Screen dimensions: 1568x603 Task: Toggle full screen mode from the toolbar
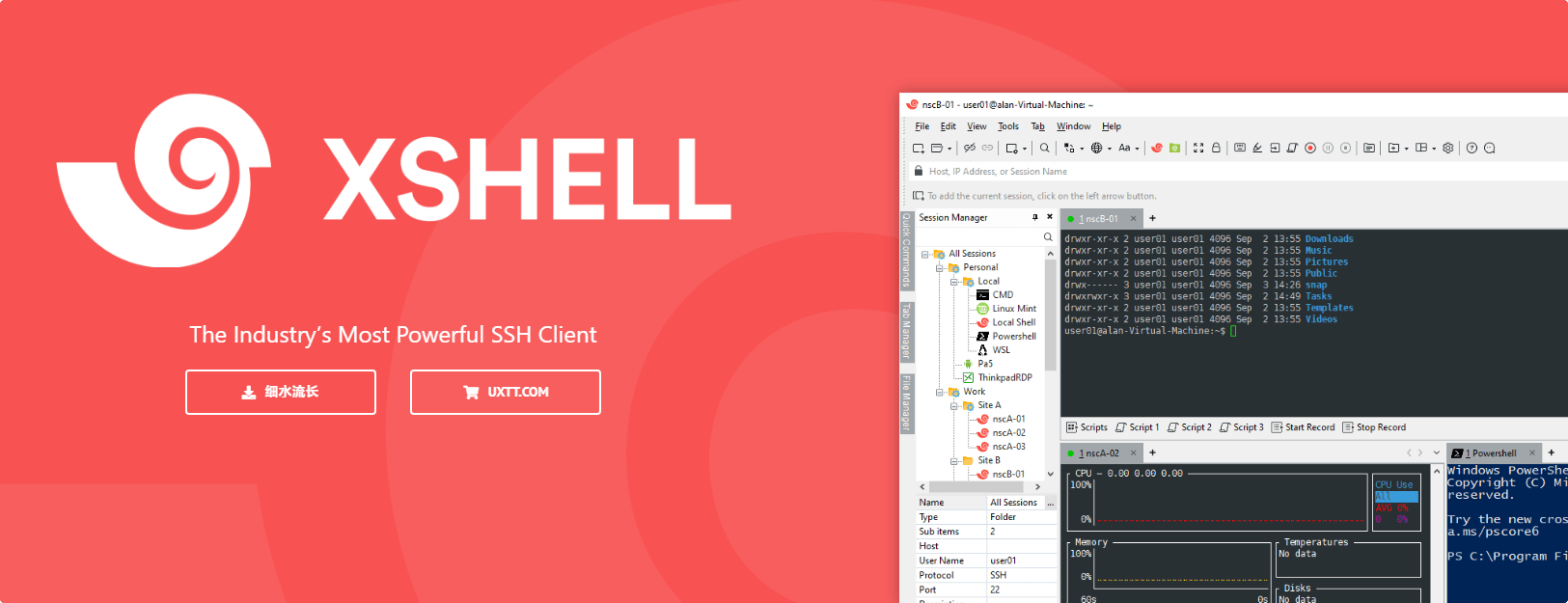click(1198, 149)
